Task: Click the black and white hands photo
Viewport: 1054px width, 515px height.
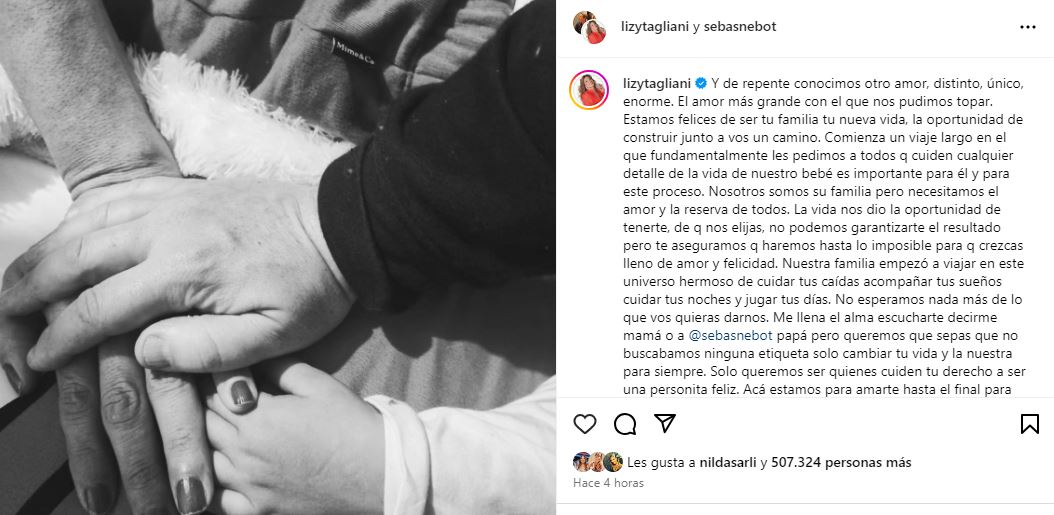Action: pyautogui.click(x=278, y=258)
